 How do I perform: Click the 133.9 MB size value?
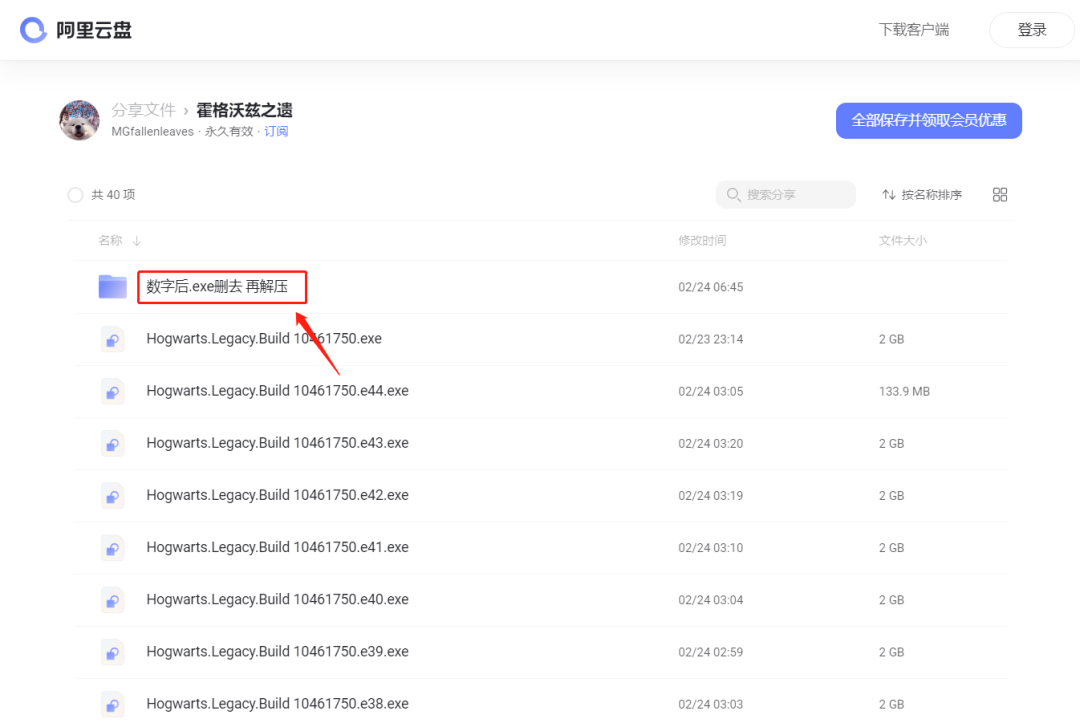pyautogui.click(x=904, y=391)
